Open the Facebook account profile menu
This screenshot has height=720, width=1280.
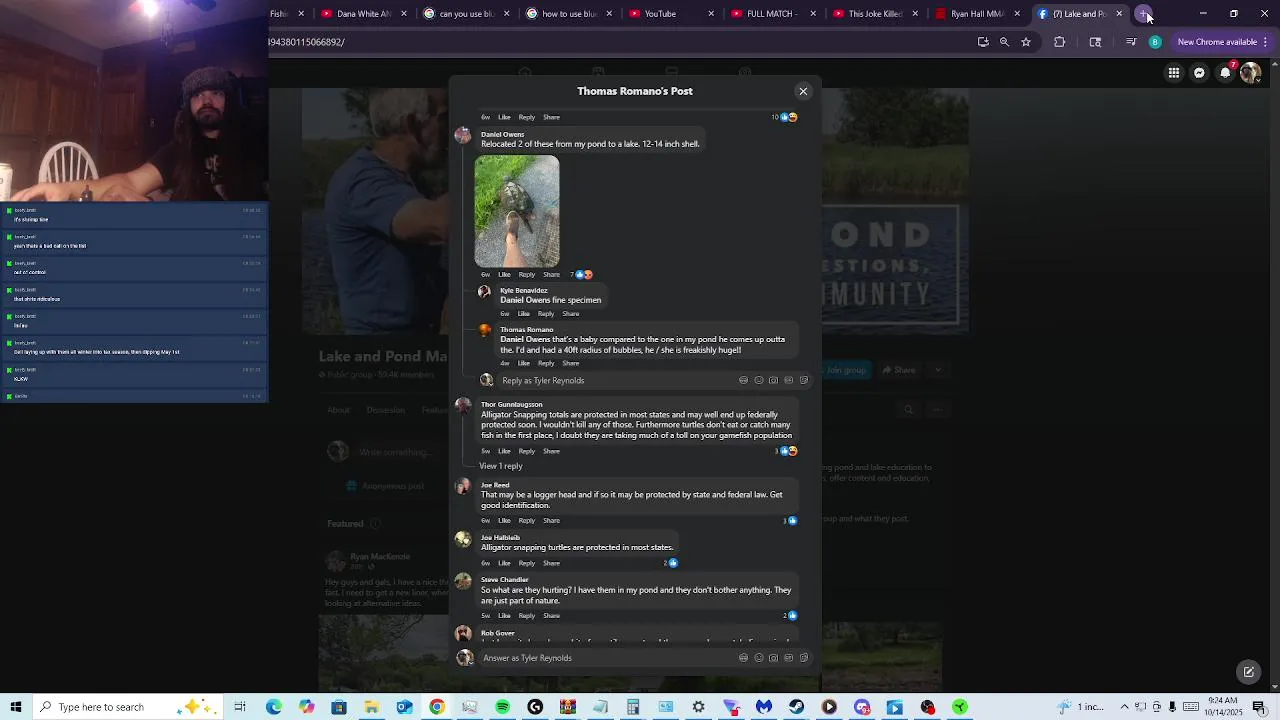[x=1250, y=73]
